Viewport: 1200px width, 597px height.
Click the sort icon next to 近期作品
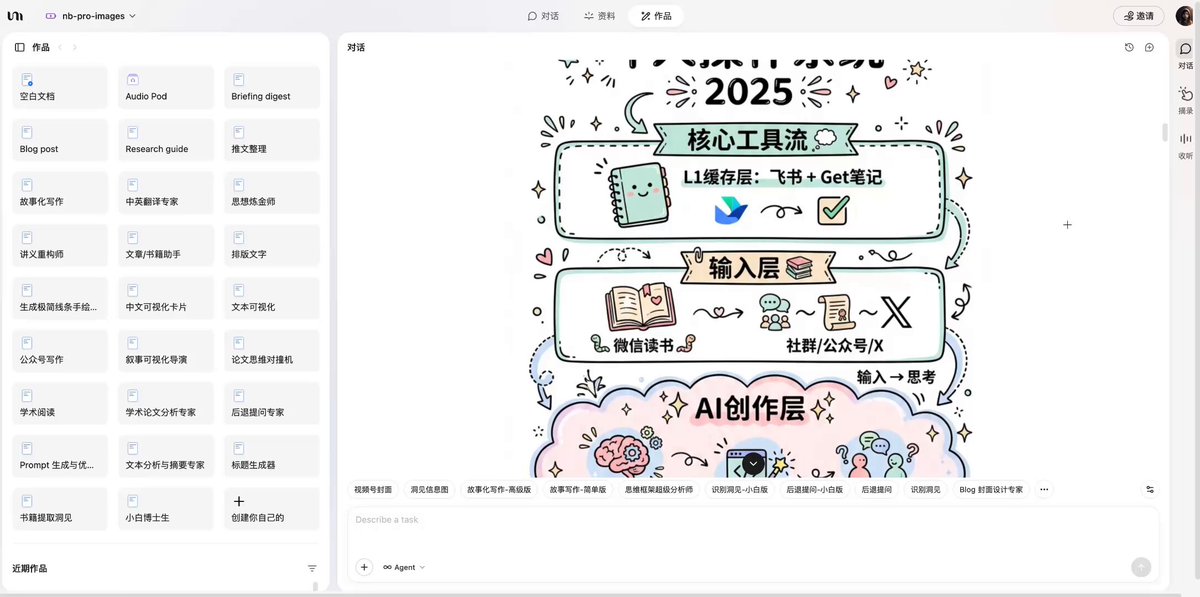coord(311,567)
